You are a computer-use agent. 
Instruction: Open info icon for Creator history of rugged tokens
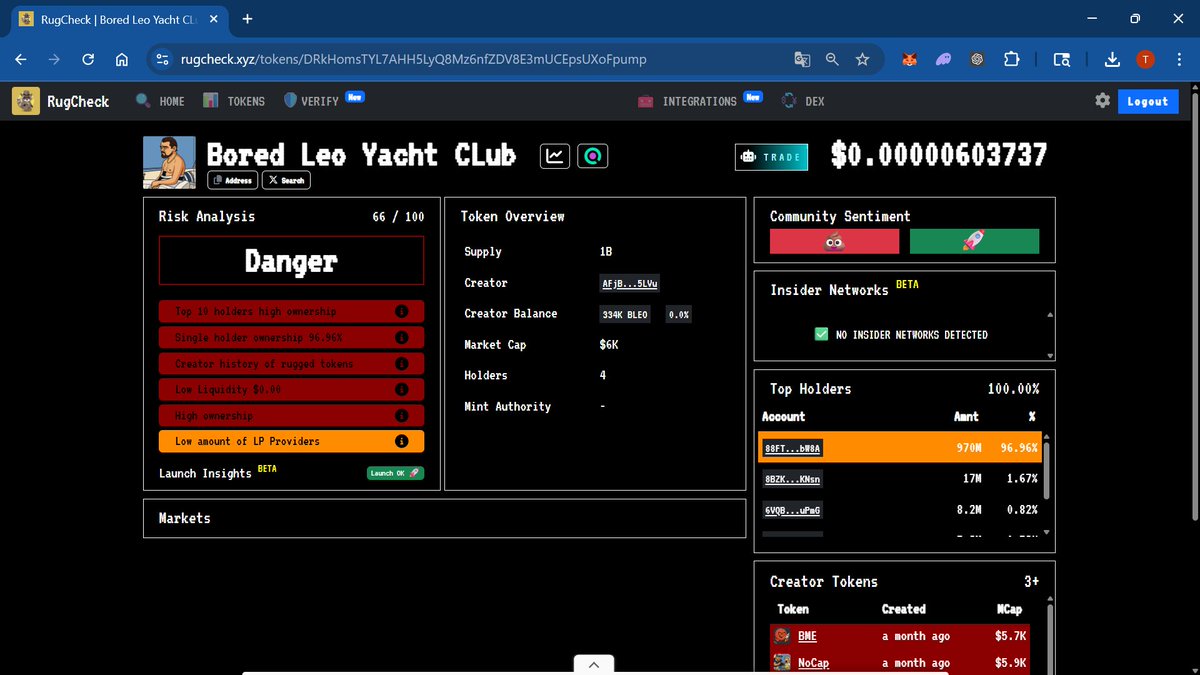pos(401,363)
